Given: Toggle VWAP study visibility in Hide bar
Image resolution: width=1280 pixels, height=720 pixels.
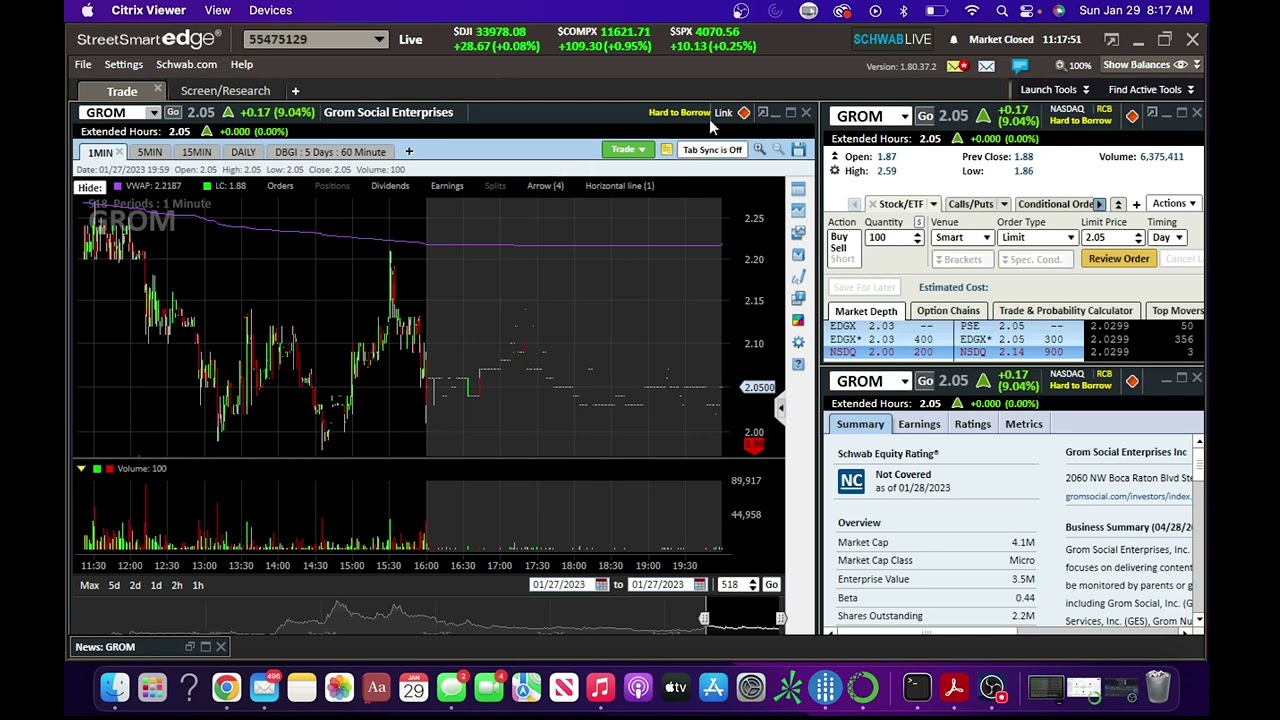Looking at the screenshot, I should coord(153,186).
